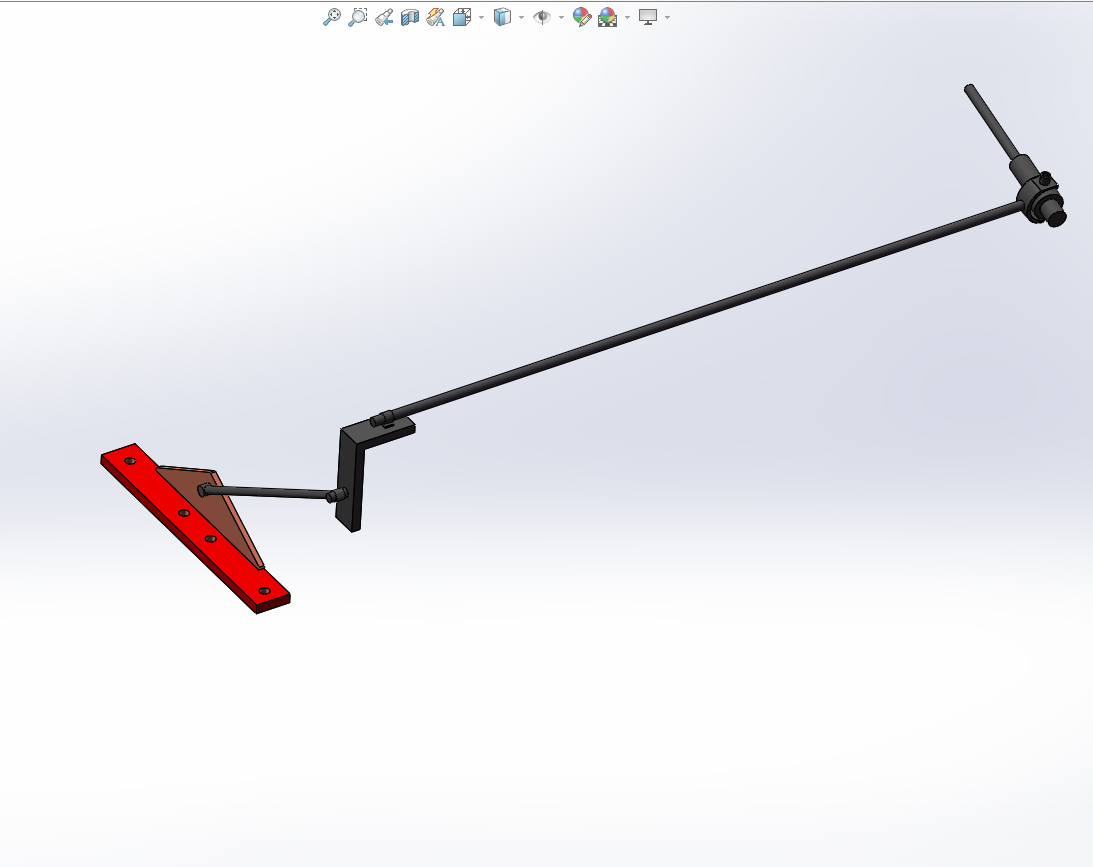This screenshot has width=1093, height=867.
Task: Click the Display Style icon
Action: point(502,17)
